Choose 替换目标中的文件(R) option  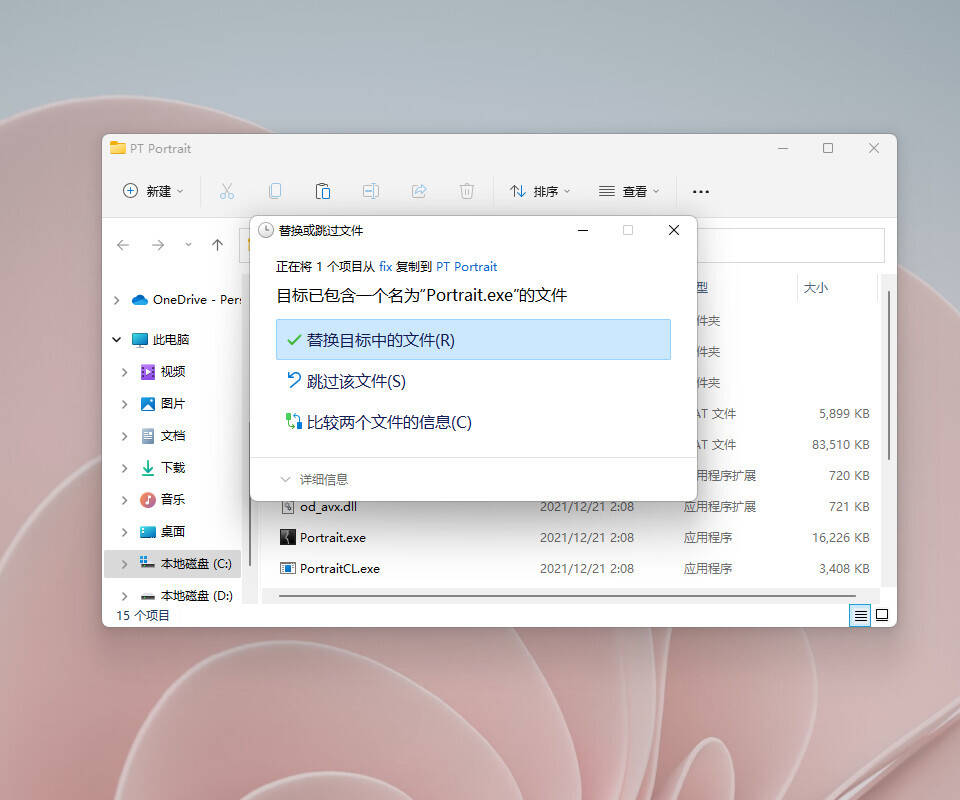click(473, 340)
